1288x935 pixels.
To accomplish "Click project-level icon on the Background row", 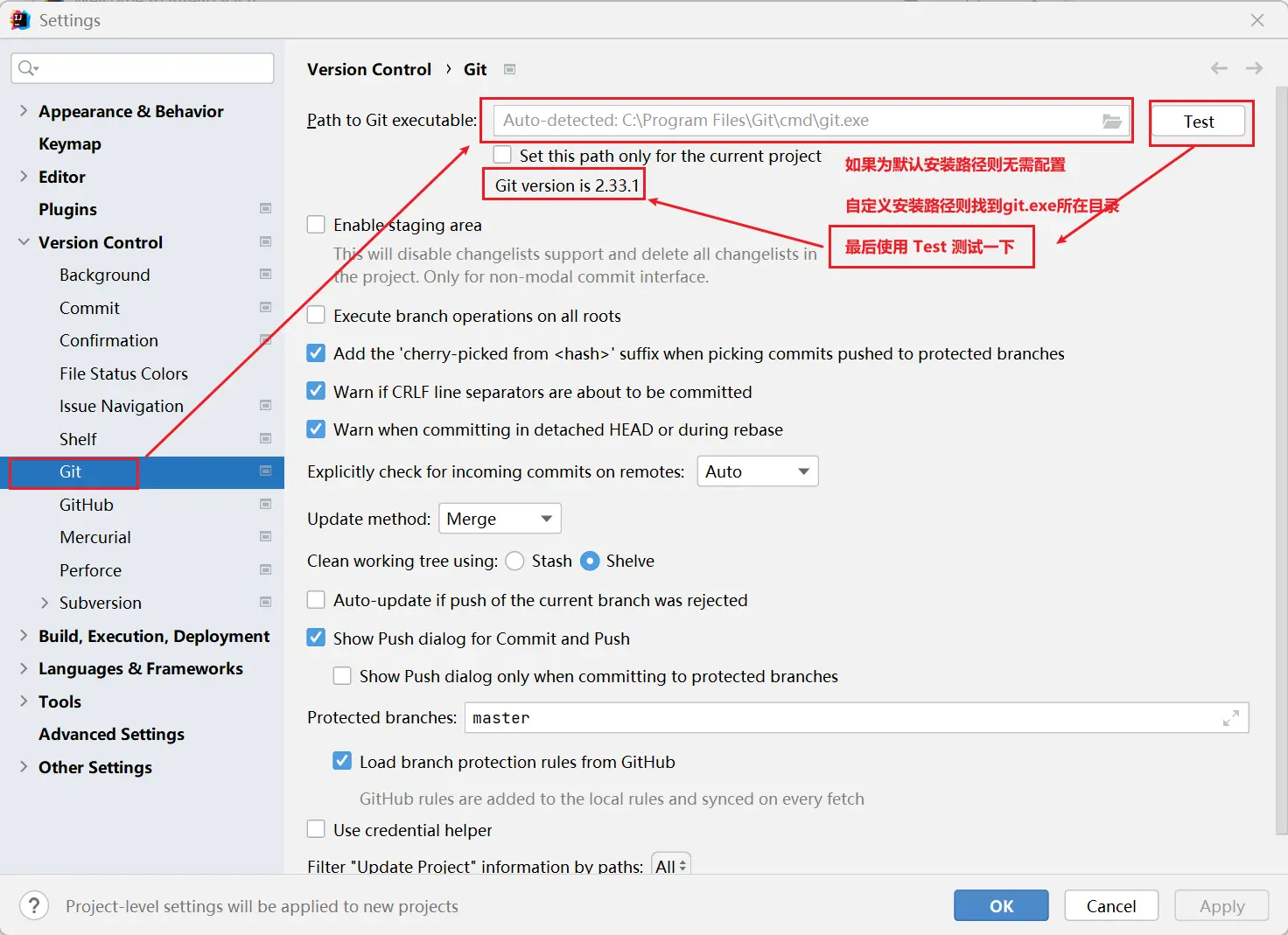I will [x=266, y=274].
